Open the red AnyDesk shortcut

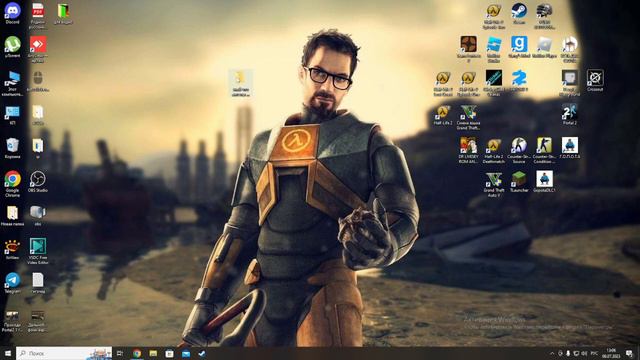[x=38, y=49]
